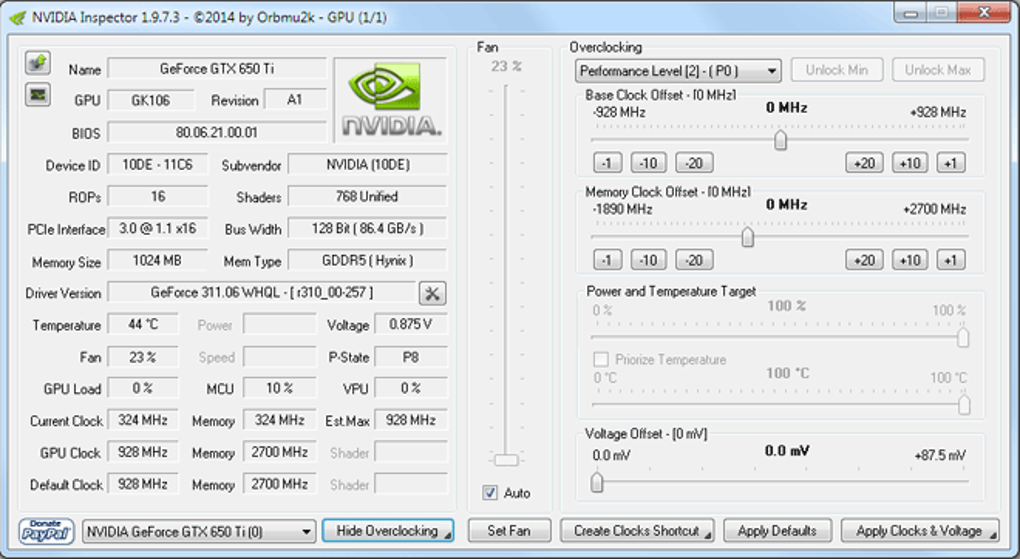Click the upload screenshot icon beside Name
This screenshot has height=559, width=1020.
click(38, 62)
